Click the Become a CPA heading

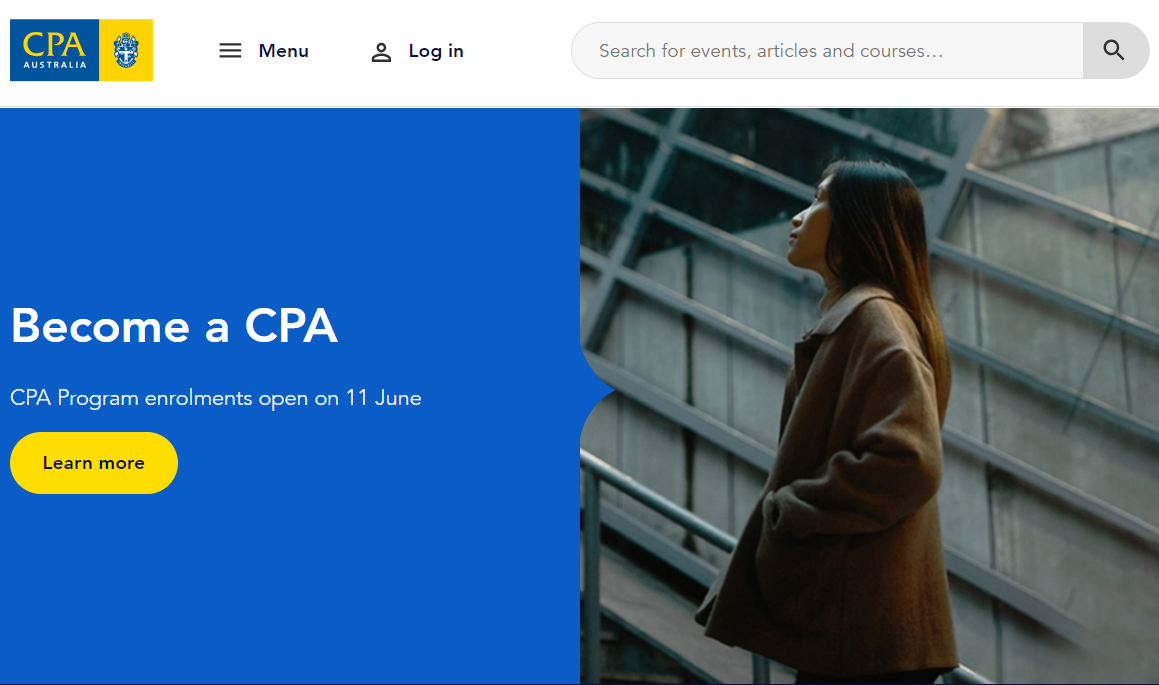(173, 327)
